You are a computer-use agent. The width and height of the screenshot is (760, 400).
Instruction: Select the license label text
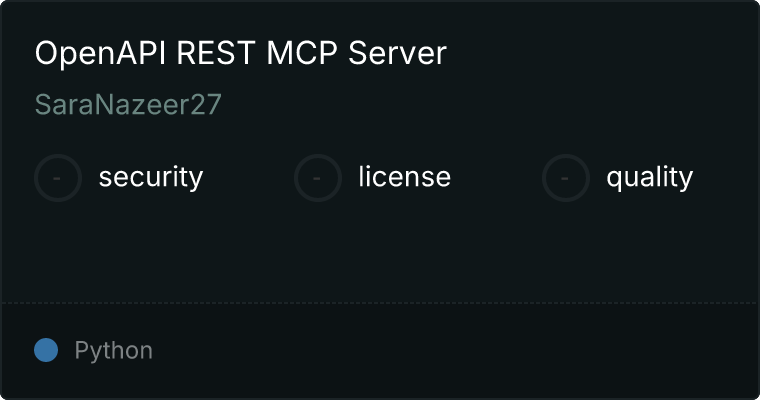405,176
